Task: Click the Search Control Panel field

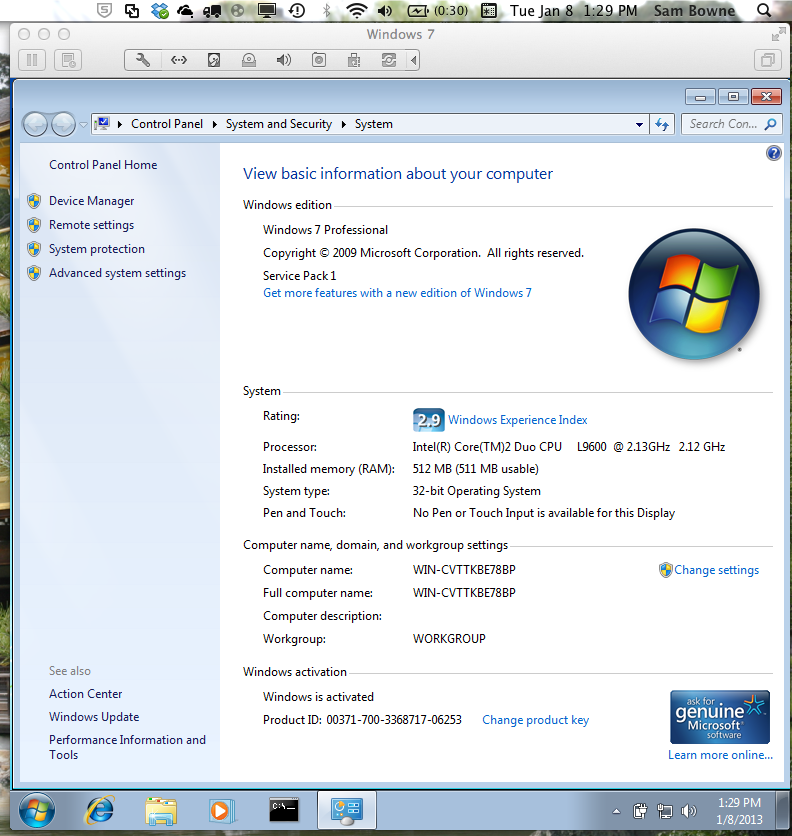Action: point(723,124)
